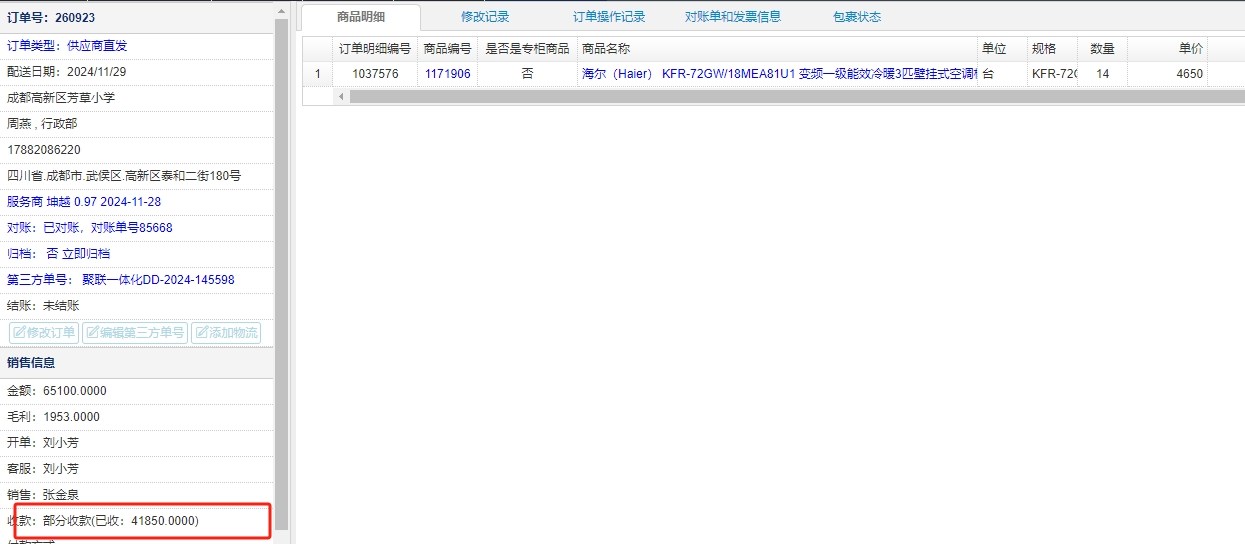Click the phone number 17882086220
Viewport: 1245px width, 544px height.
point(44,150)
